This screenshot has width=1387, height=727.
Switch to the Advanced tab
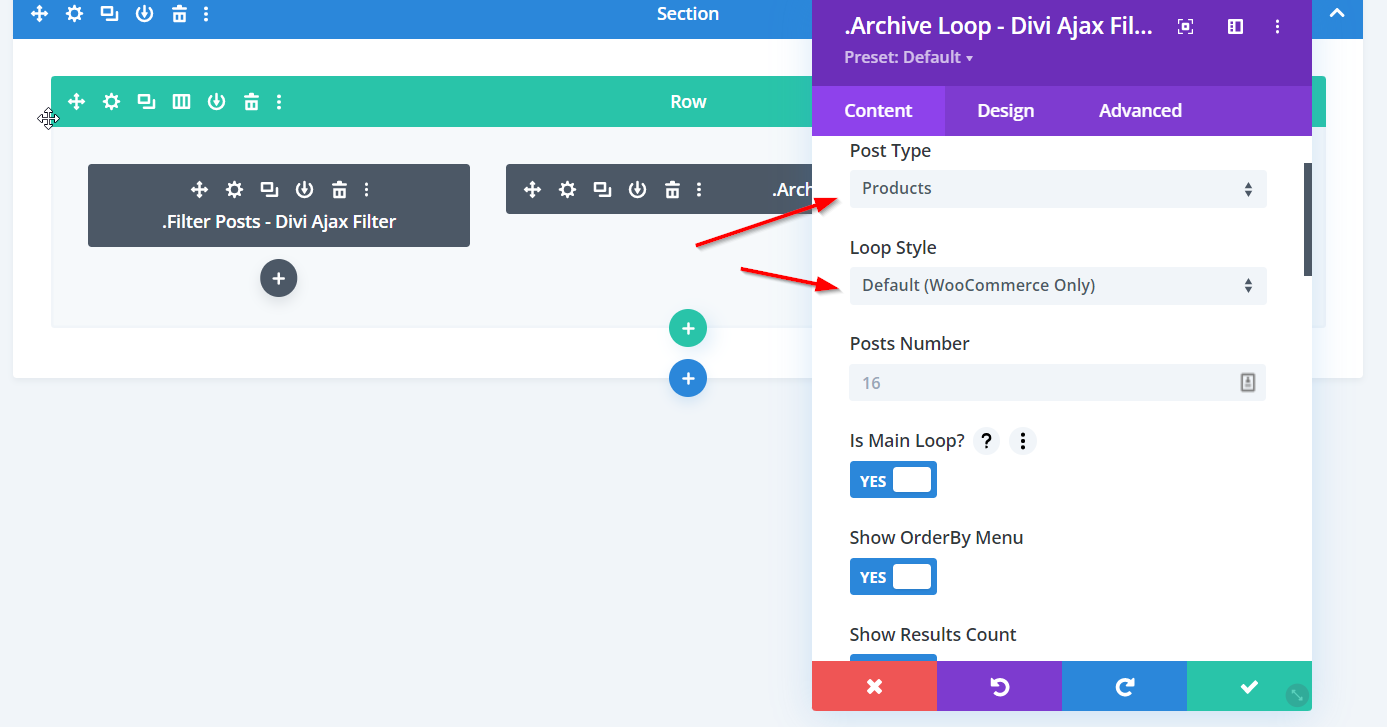tap(1140, 111)
